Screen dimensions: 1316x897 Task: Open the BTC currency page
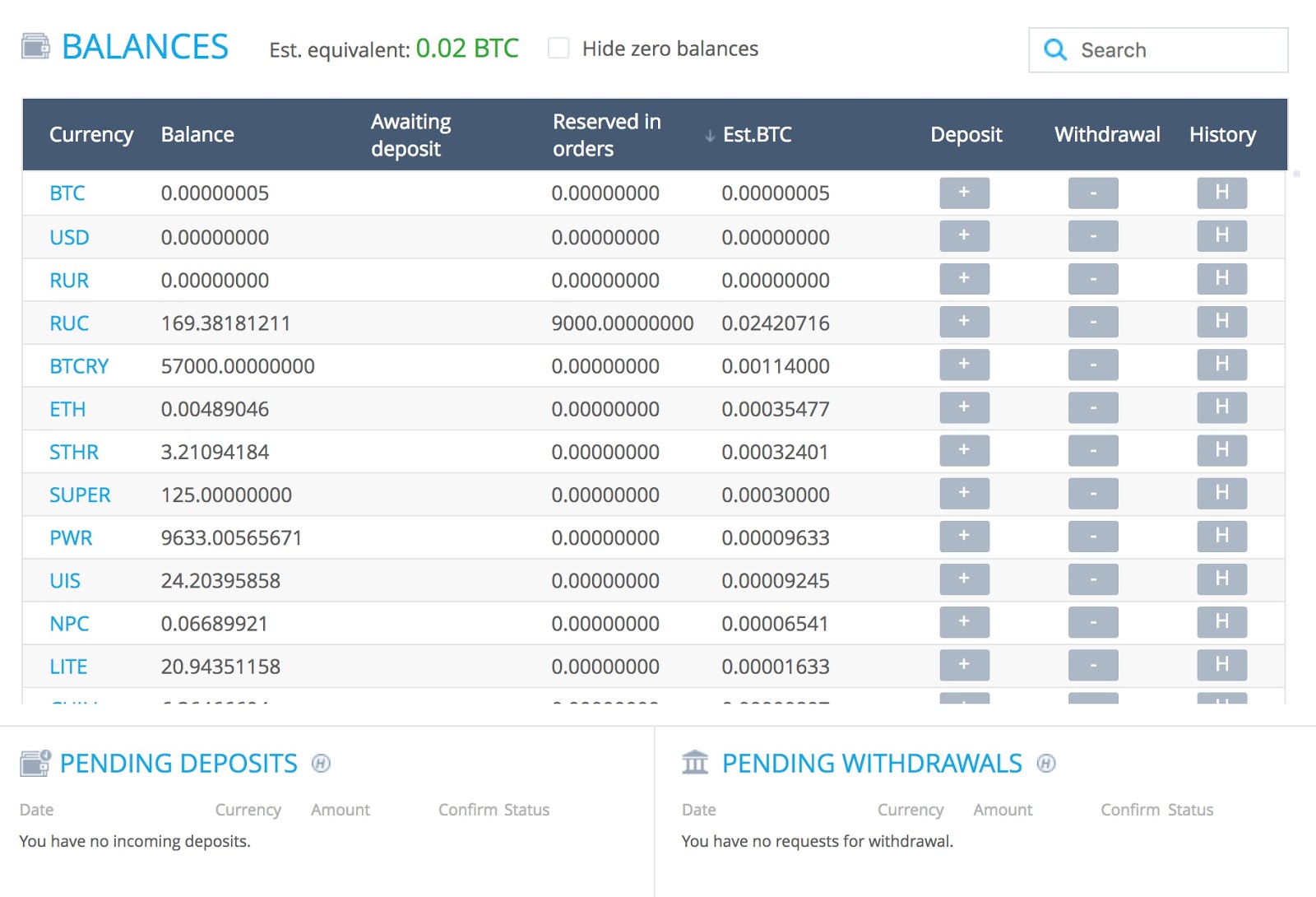coord(67,193)
